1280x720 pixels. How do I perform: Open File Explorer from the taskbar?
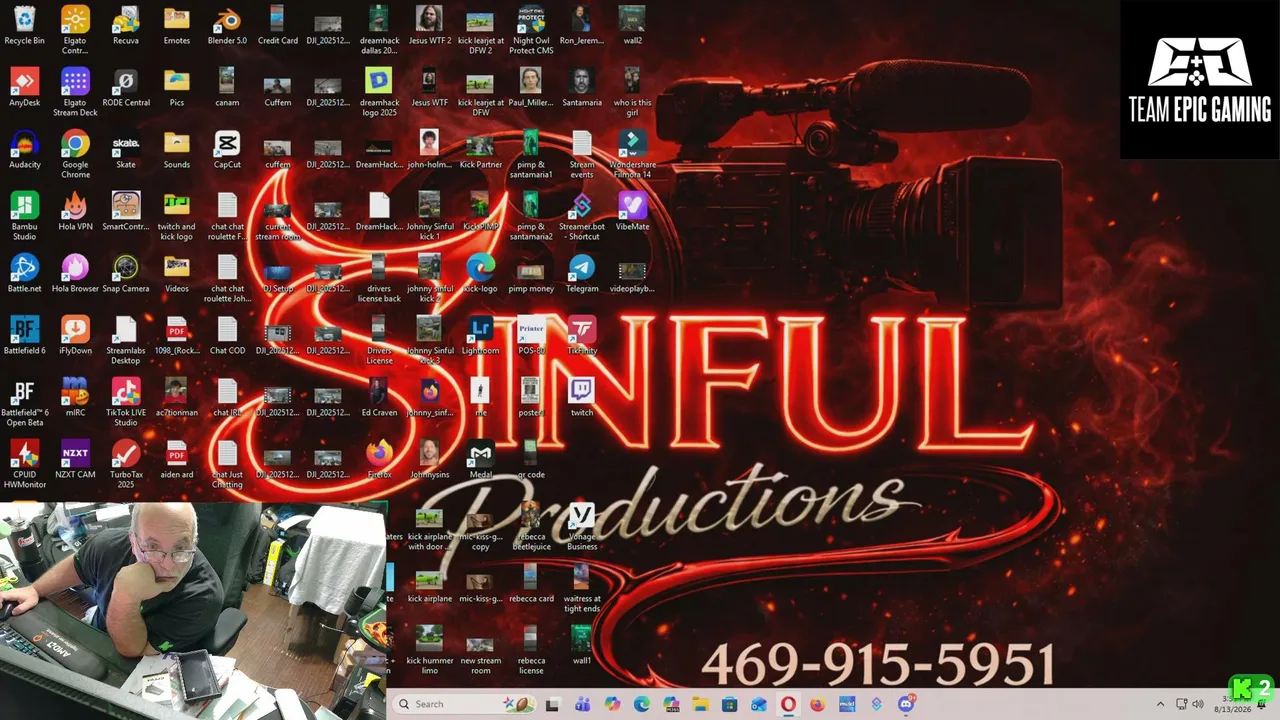pyautogui.click(x=700, y=704)
